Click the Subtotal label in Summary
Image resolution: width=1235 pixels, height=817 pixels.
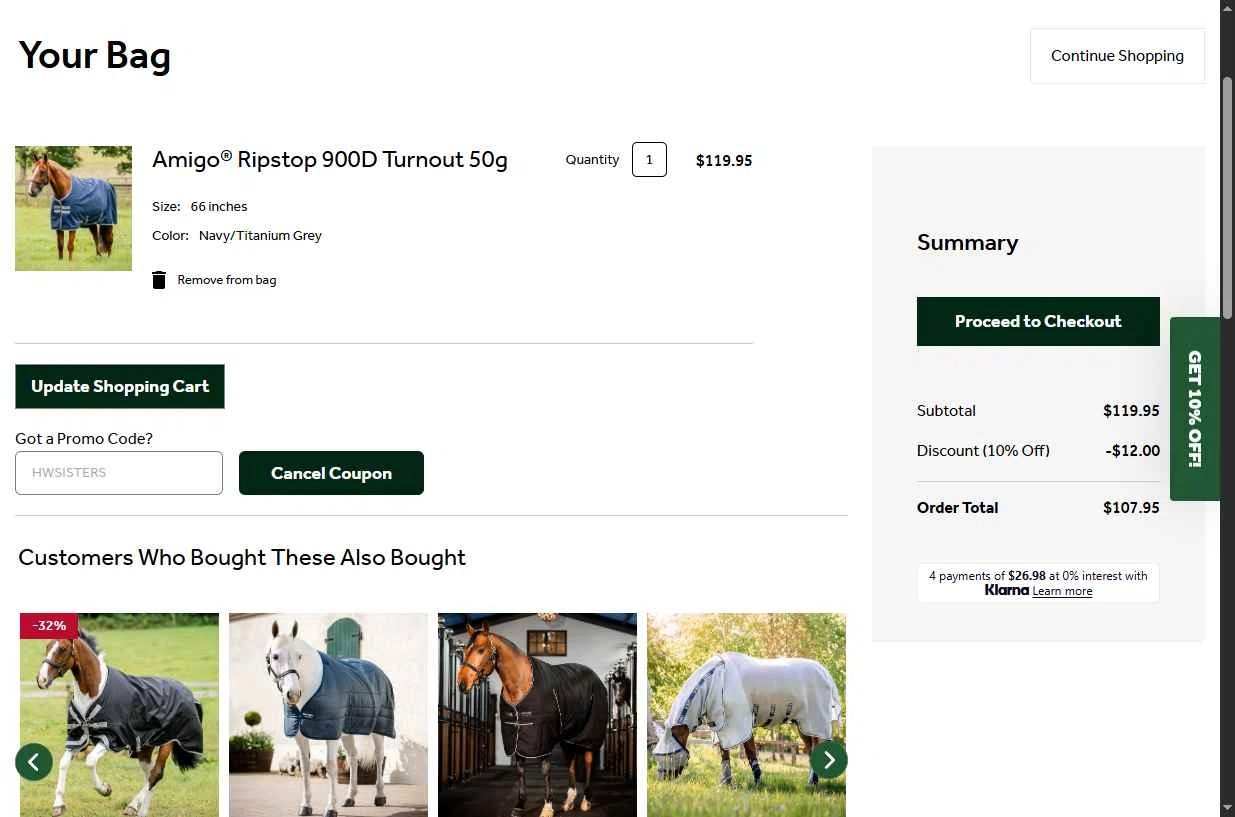pos(946,411)
